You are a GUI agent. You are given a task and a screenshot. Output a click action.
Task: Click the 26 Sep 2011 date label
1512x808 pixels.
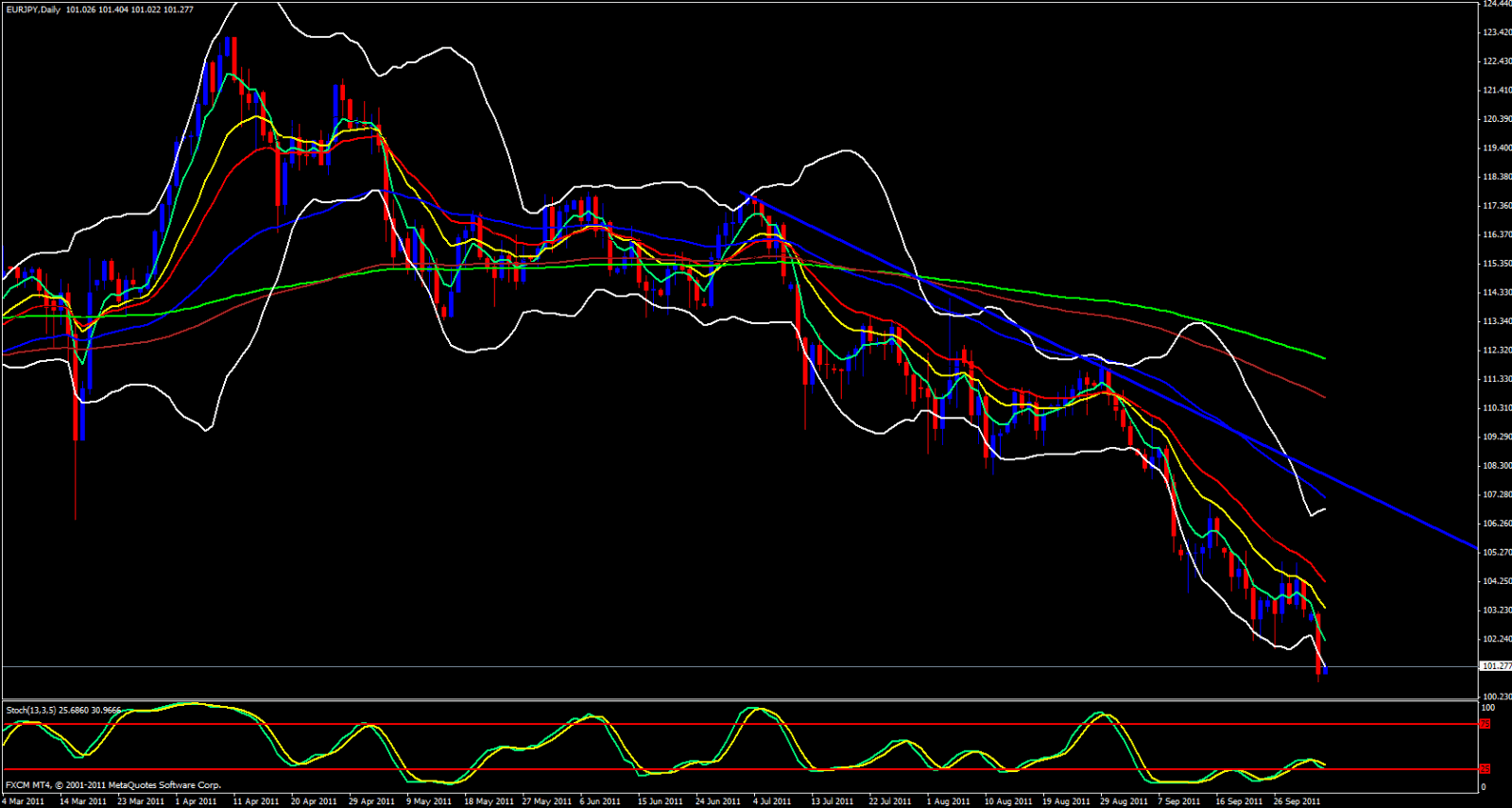[x=1297, y=801]
